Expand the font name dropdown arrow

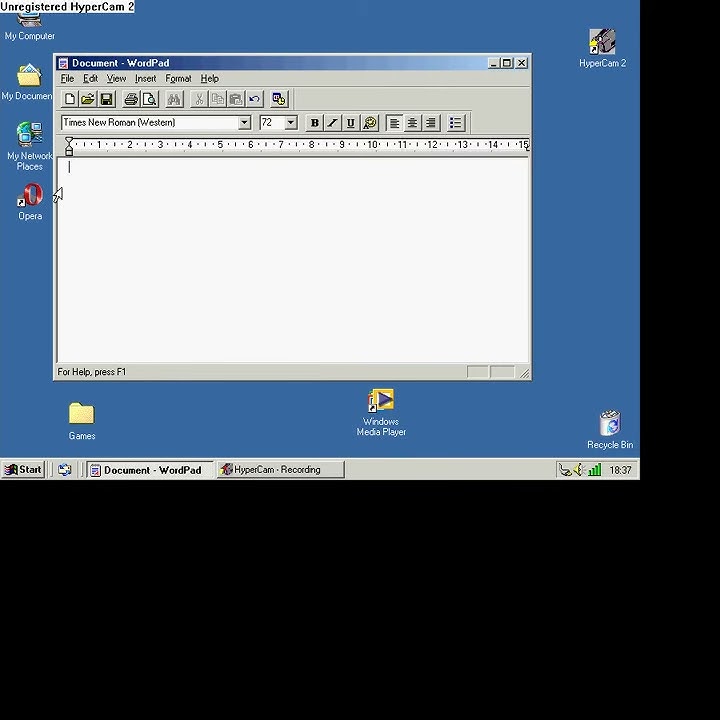pos(244,123)
